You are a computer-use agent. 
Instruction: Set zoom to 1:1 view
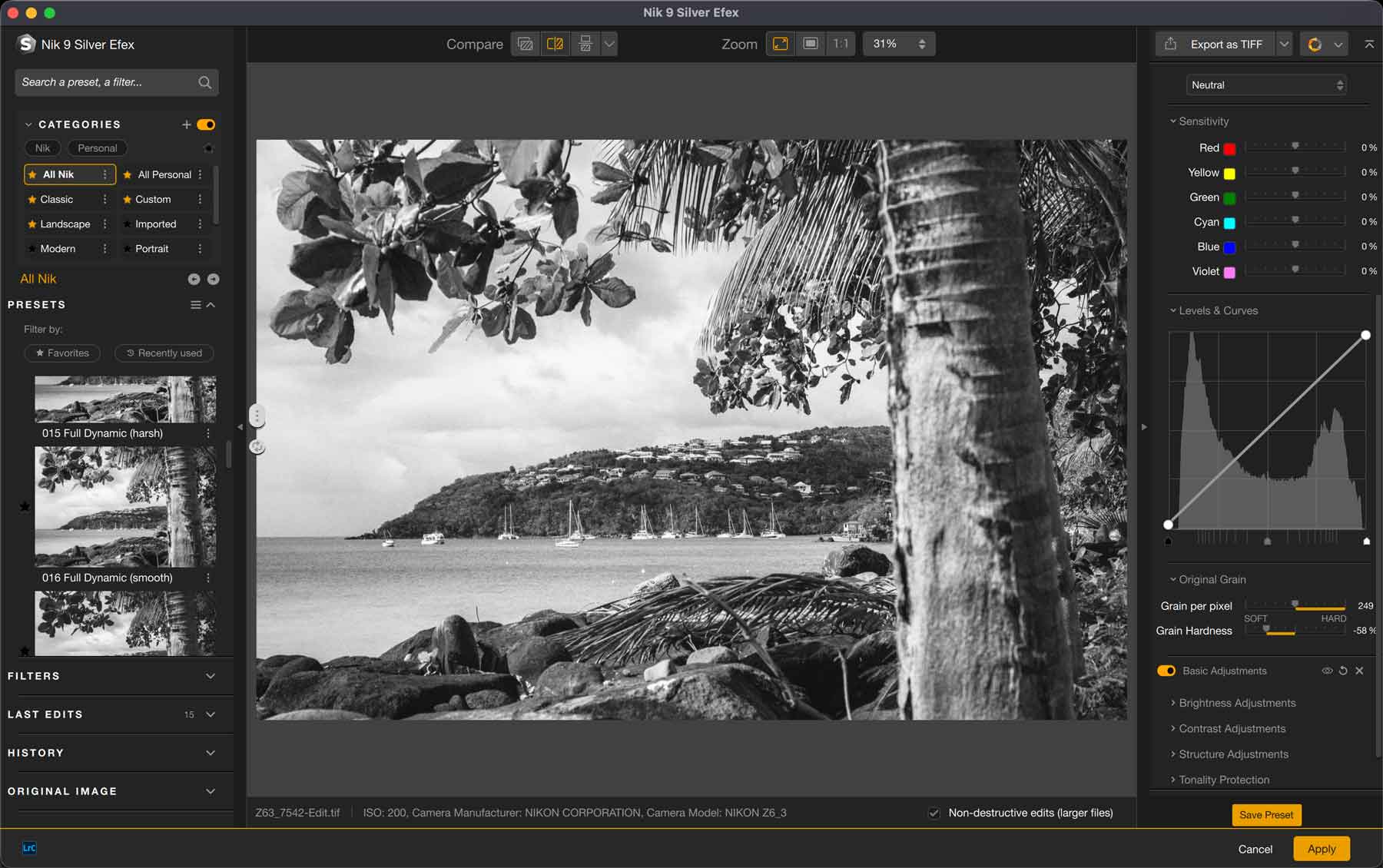tap(841, 44)
